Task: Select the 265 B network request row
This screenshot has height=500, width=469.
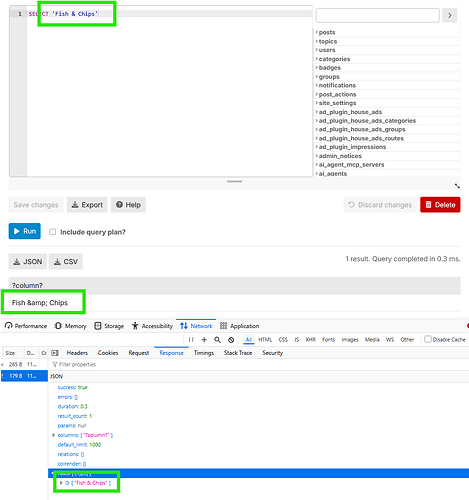Action: tap(24, 364)
